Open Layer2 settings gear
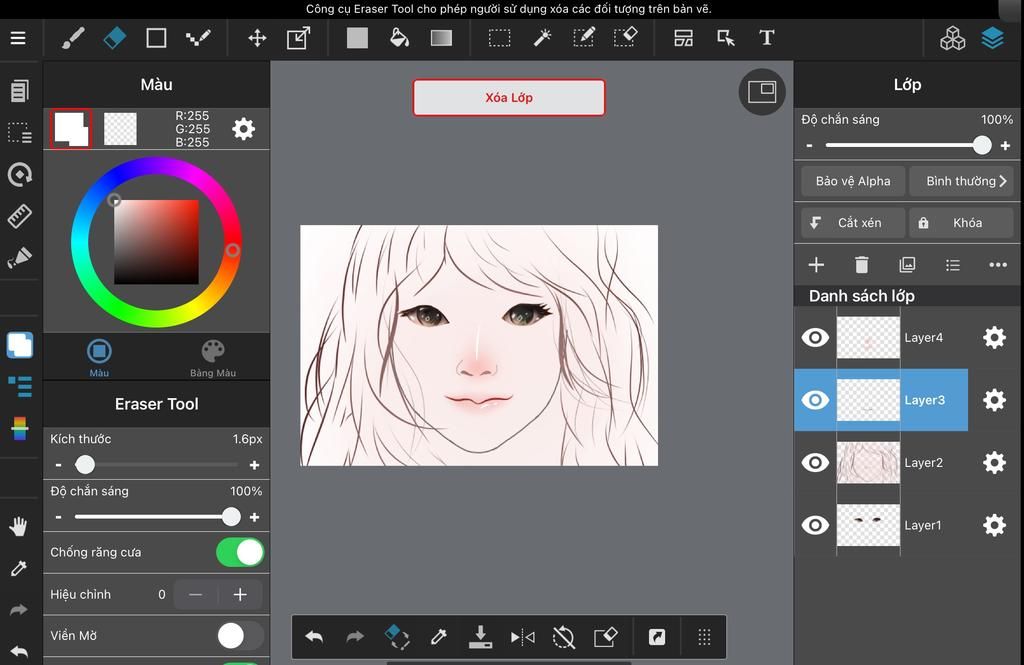Image resolution: width=1024 pixels, height=665 pixels. [x=995, y=463]
